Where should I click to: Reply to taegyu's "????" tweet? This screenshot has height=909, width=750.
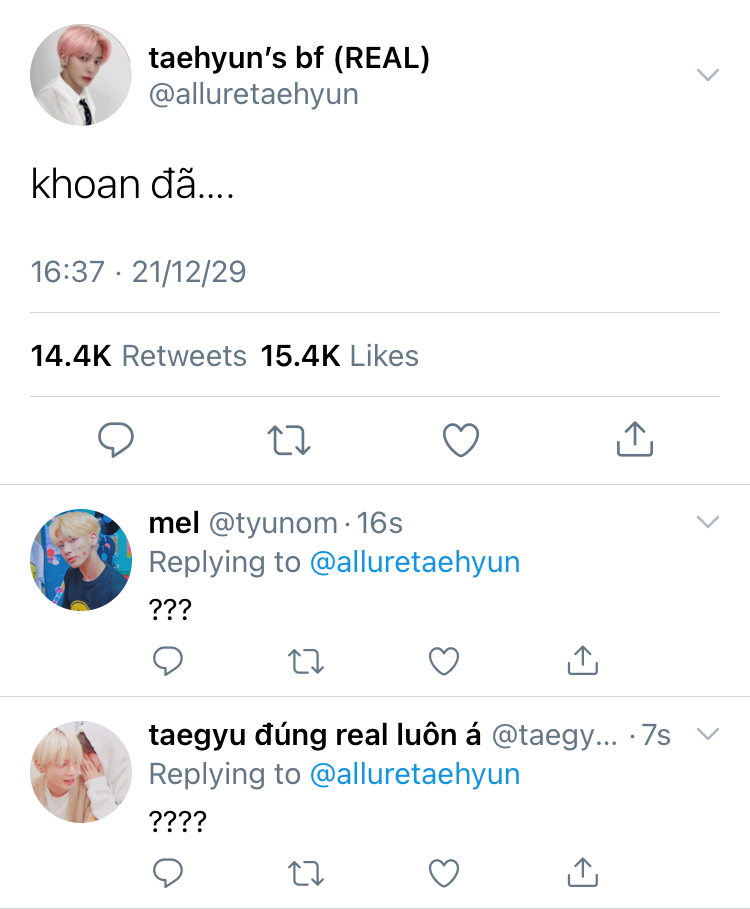click(x=168, y=873)
